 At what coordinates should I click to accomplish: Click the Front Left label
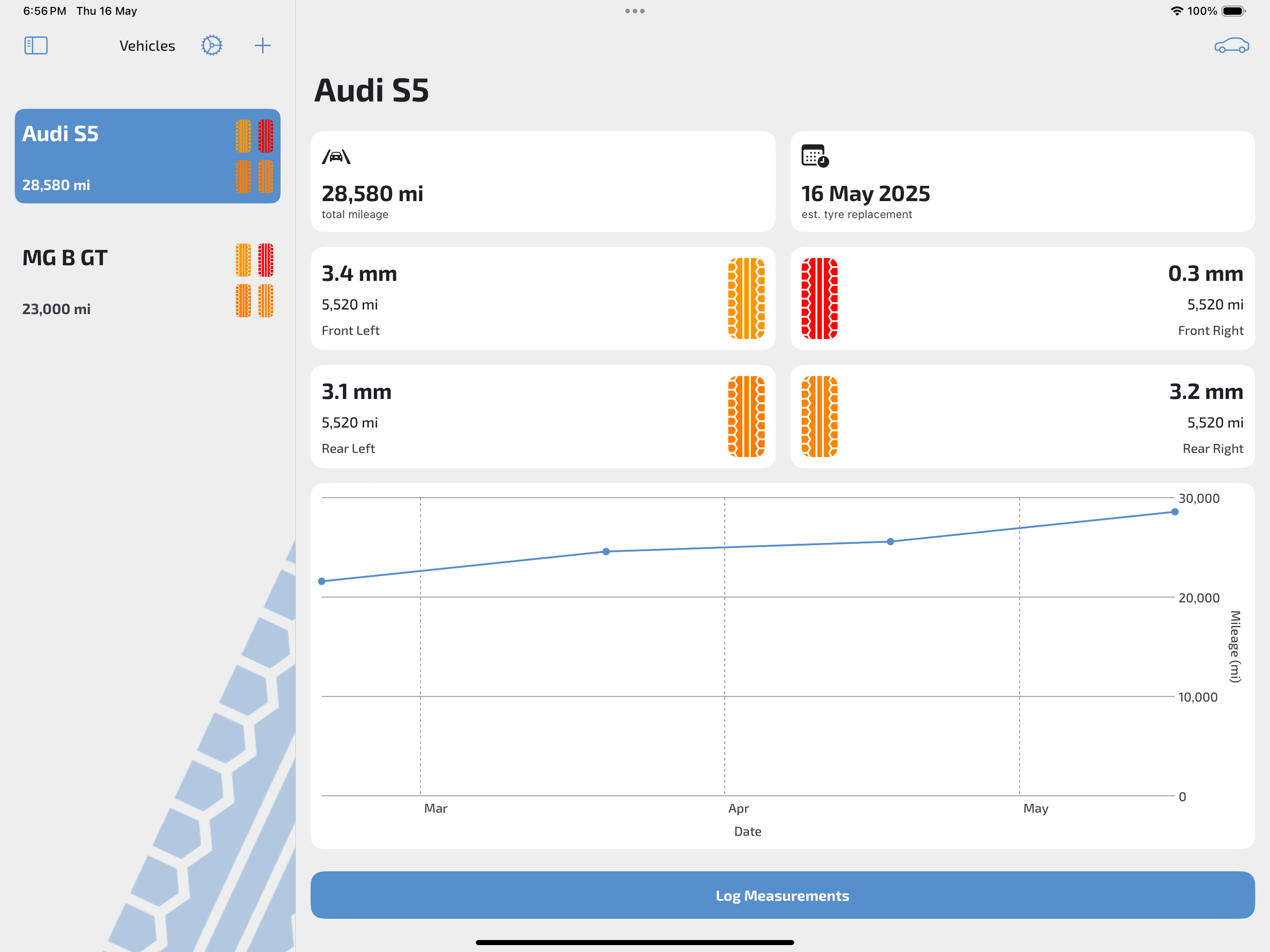(x=350, y=331)
